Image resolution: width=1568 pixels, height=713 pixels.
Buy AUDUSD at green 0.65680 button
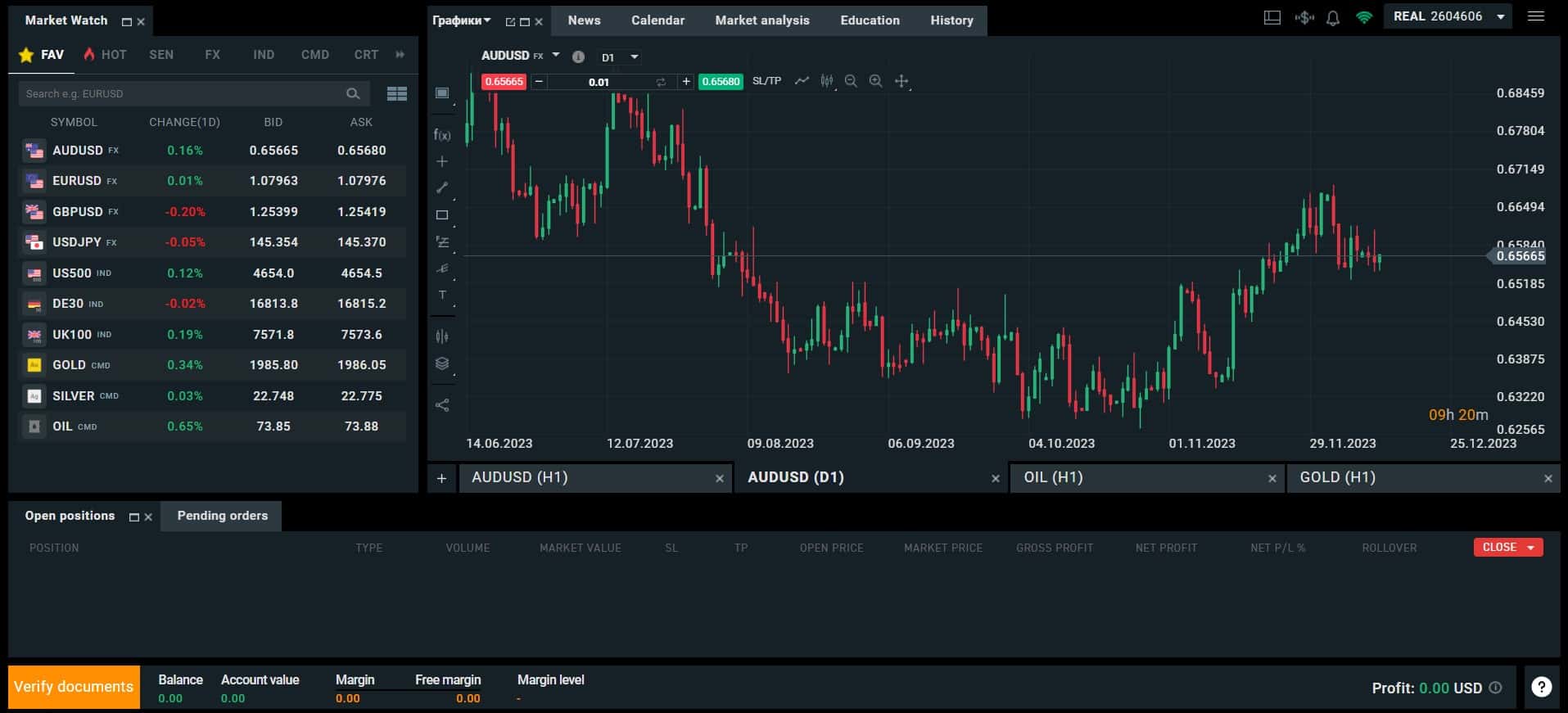721,82
